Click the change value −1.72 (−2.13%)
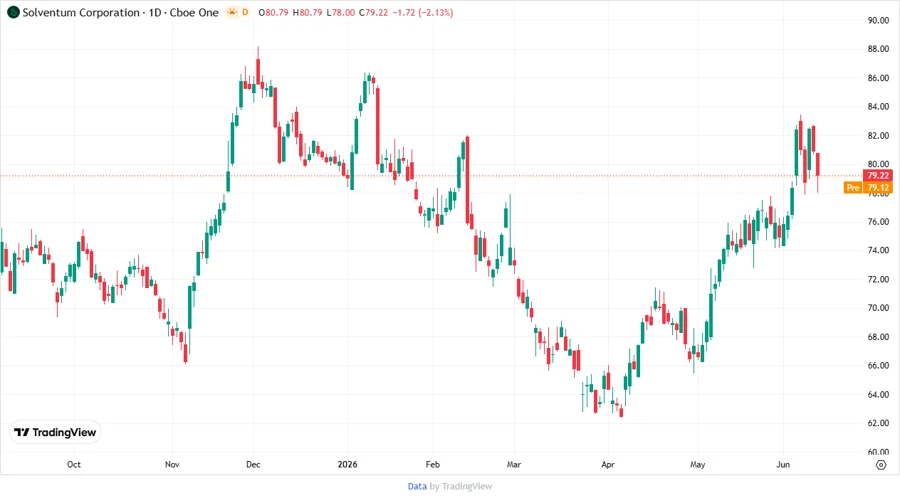 click(423, 12)
